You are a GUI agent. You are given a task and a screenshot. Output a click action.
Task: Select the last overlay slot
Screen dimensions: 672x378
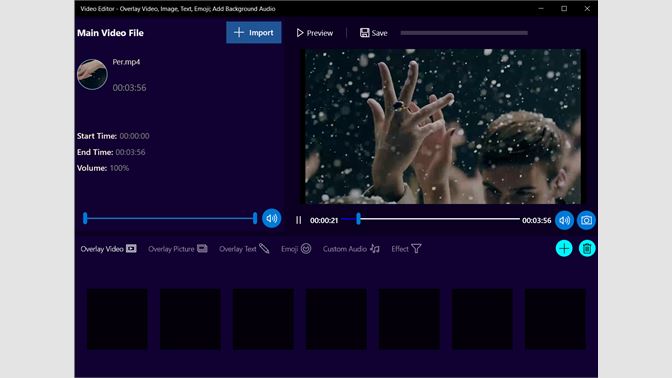point(555,319)
